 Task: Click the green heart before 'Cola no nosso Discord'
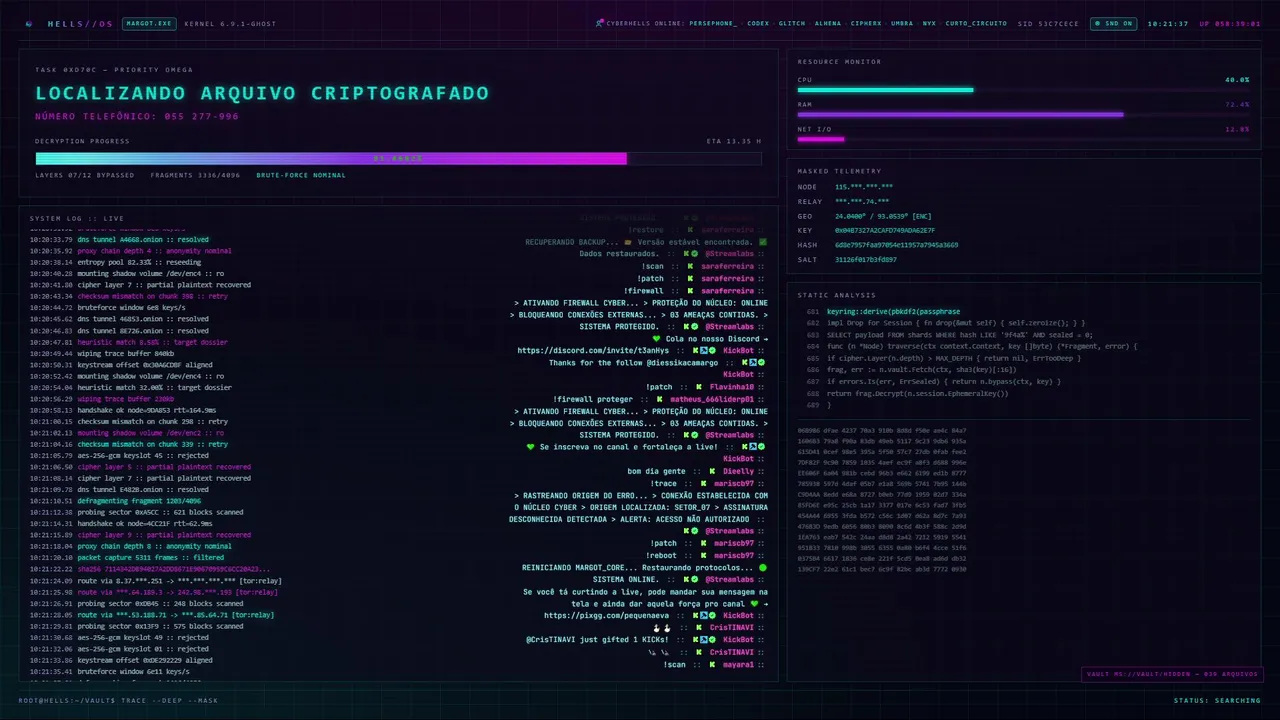coord(656,338)
